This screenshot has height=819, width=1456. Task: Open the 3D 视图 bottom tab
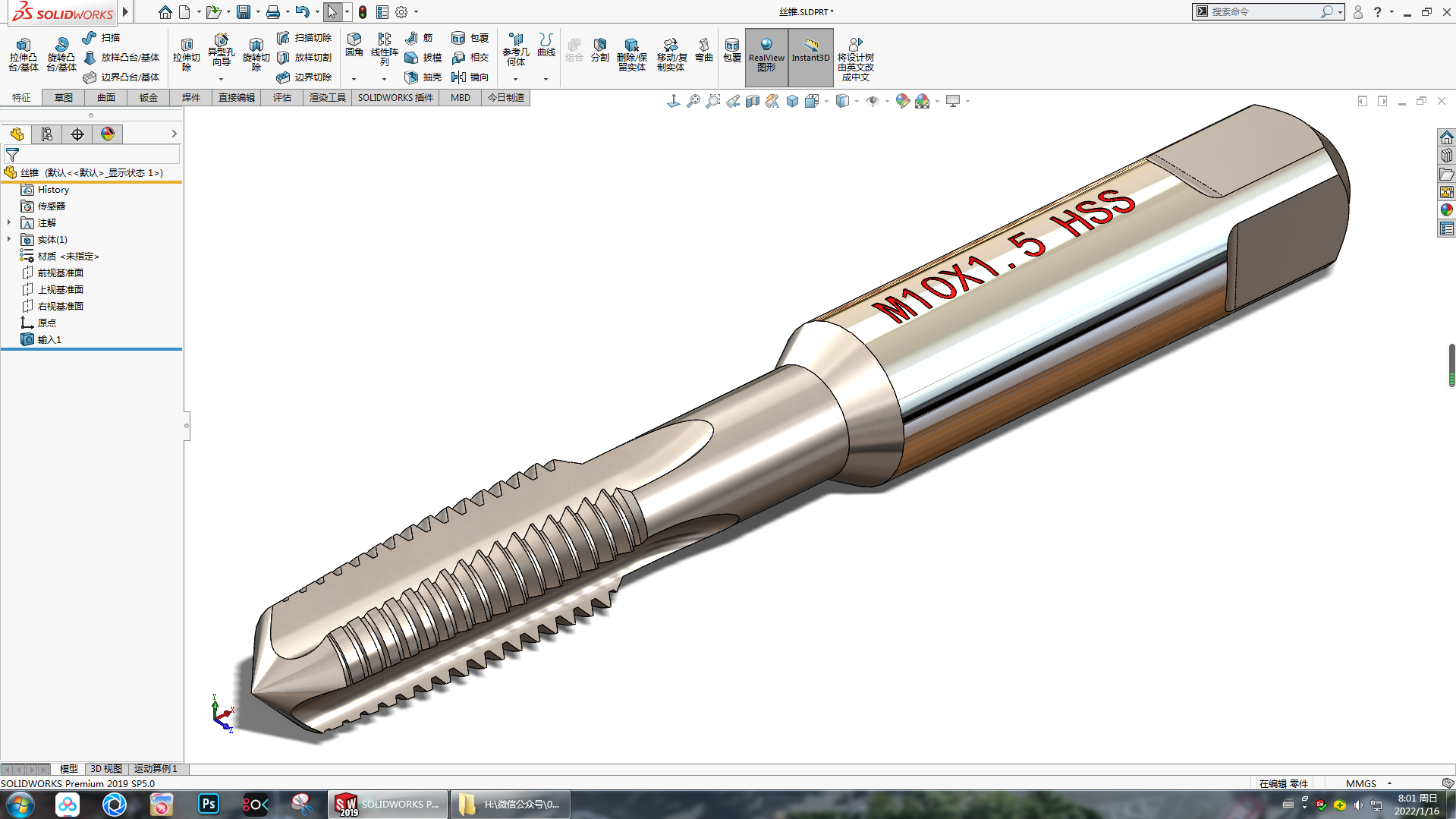pos(106,769)
